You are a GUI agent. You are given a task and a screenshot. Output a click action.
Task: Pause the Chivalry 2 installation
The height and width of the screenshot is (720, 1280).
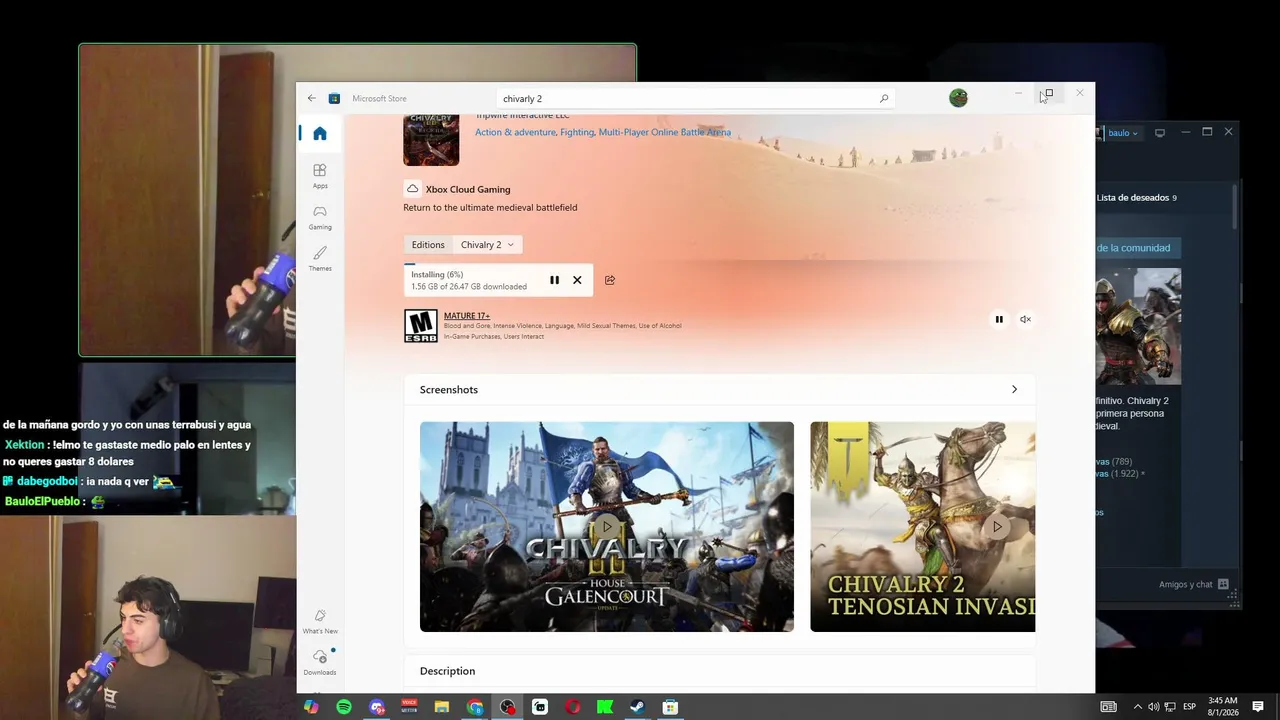point(554,280)
